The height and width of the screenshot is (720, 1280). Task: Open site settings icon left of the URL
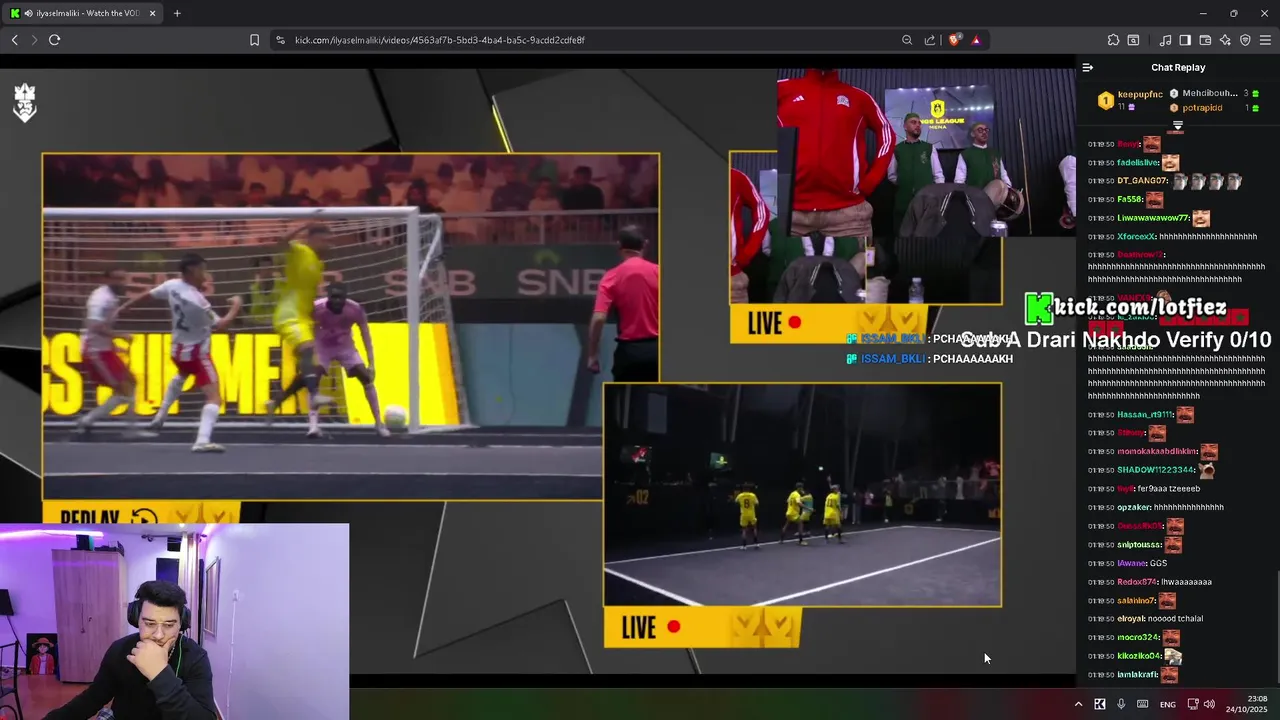(x=280, y=40)
